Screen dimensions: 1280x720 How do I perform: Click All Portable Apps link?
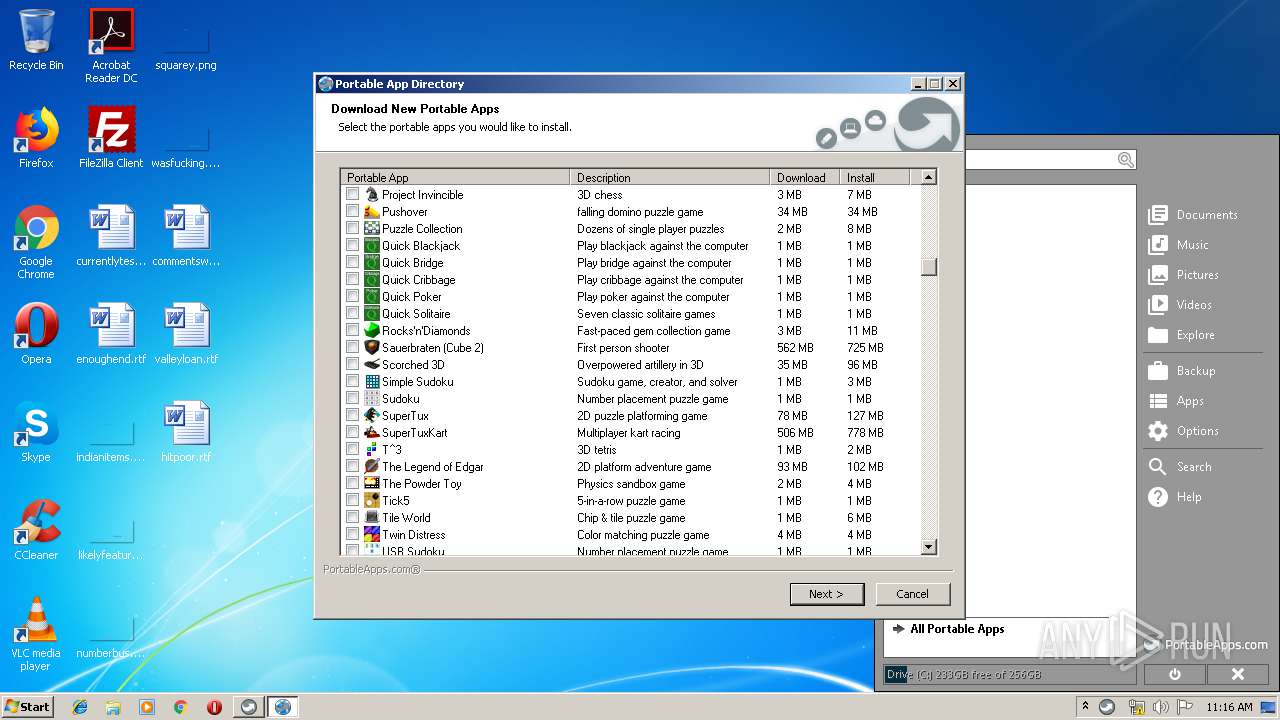[x=957, y=629]
